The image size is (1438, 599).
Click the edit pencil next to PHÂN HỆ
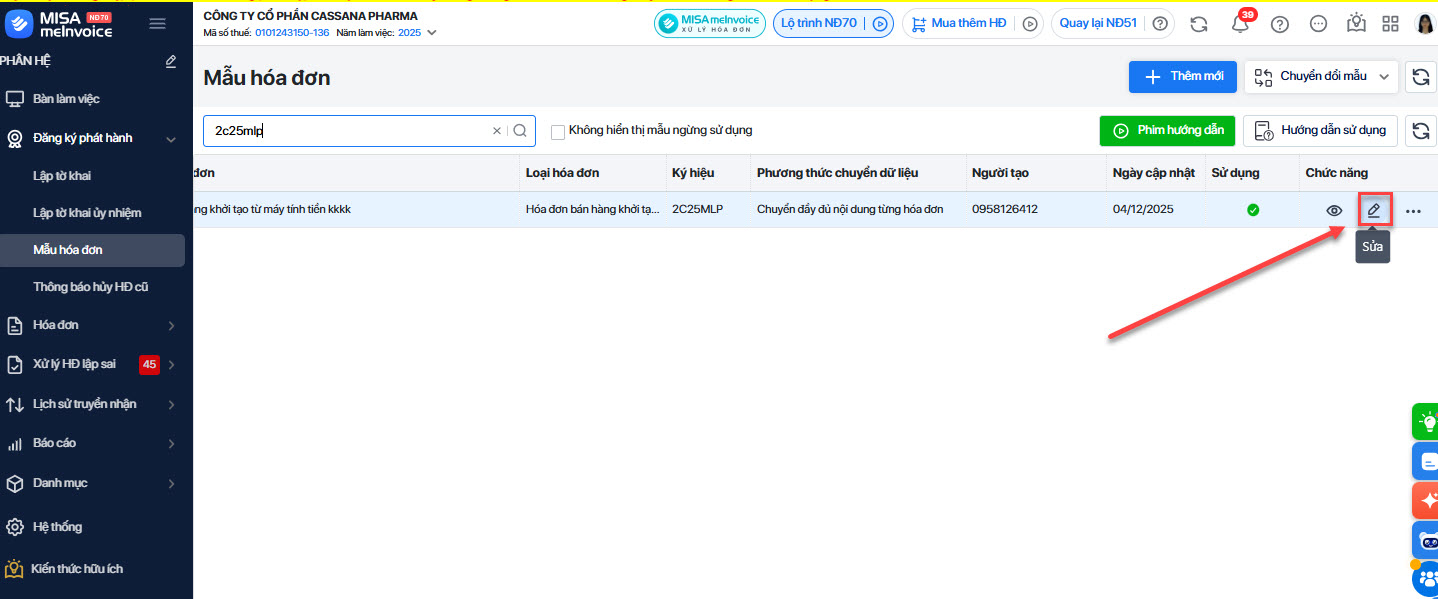tap(171, 62)
